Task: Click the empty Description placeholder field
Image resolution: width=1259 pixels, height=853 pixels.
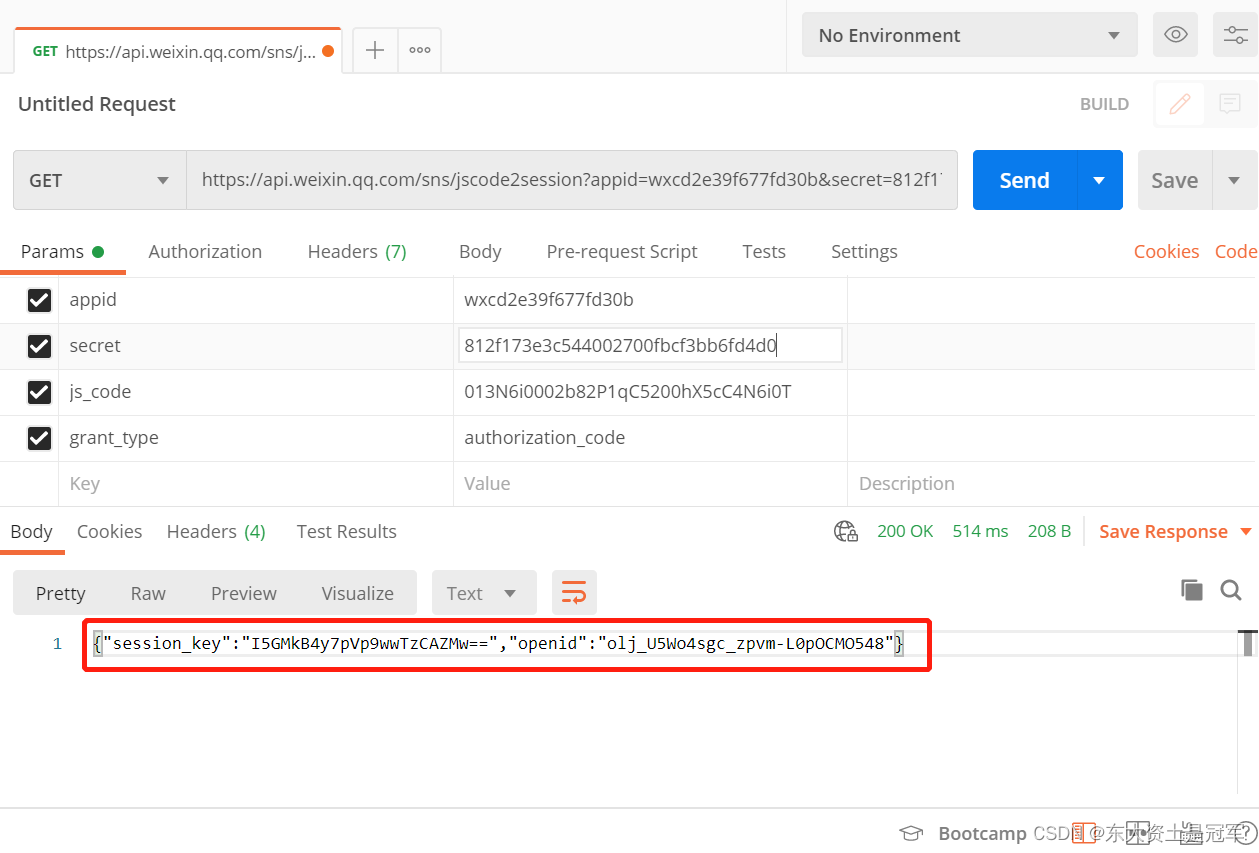Action: point(1053,484)
